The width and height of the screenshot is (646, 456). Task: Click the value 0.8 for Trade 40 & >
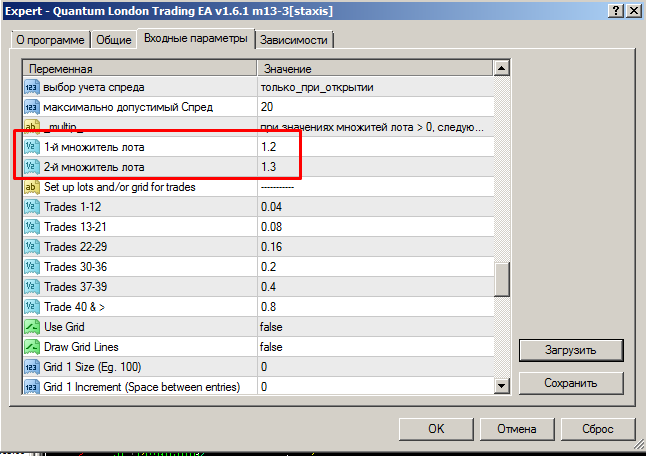tap(269, 307)
